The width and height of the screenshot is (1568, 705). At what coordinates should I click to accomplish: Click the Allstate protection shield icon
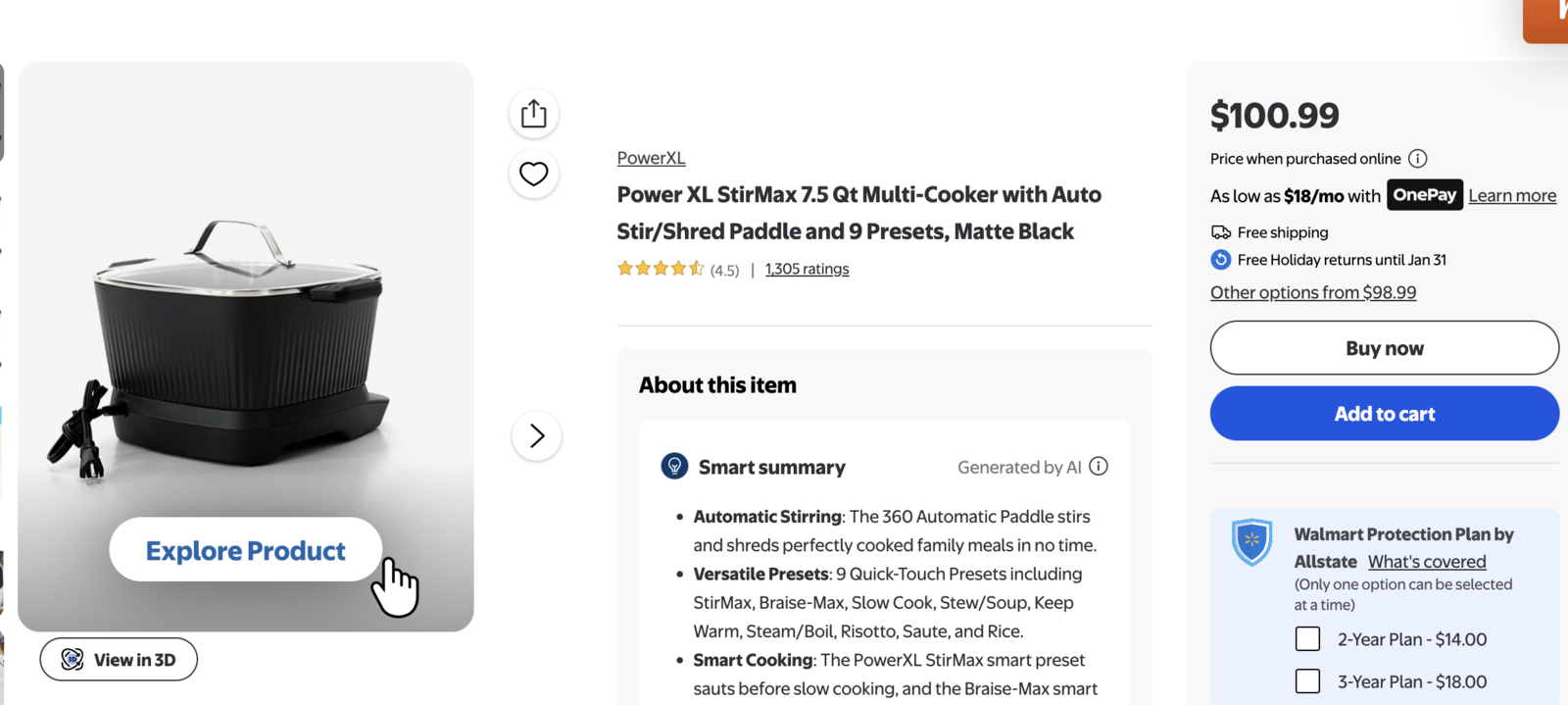click(1251, 541)
